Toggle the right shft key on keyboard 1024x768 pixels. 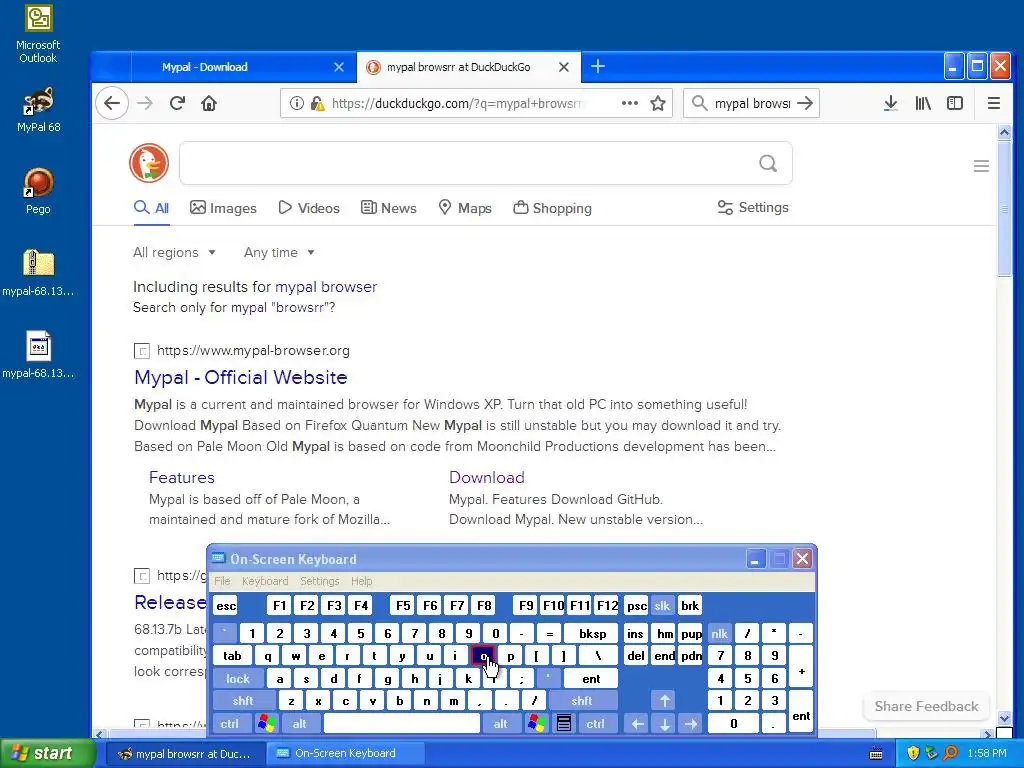pyautogui.click(x=582, y=701)
